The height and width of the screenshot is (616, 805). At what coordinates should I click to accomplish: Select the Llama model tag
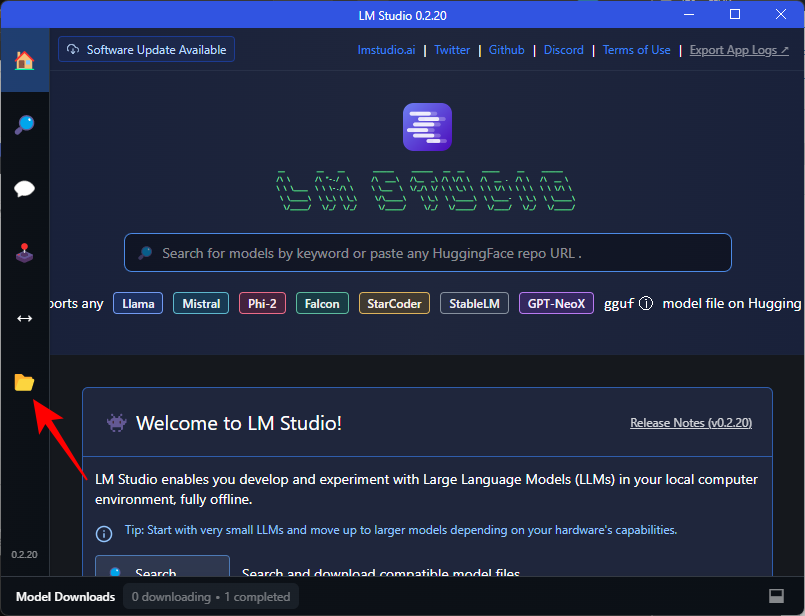point(138,303)
